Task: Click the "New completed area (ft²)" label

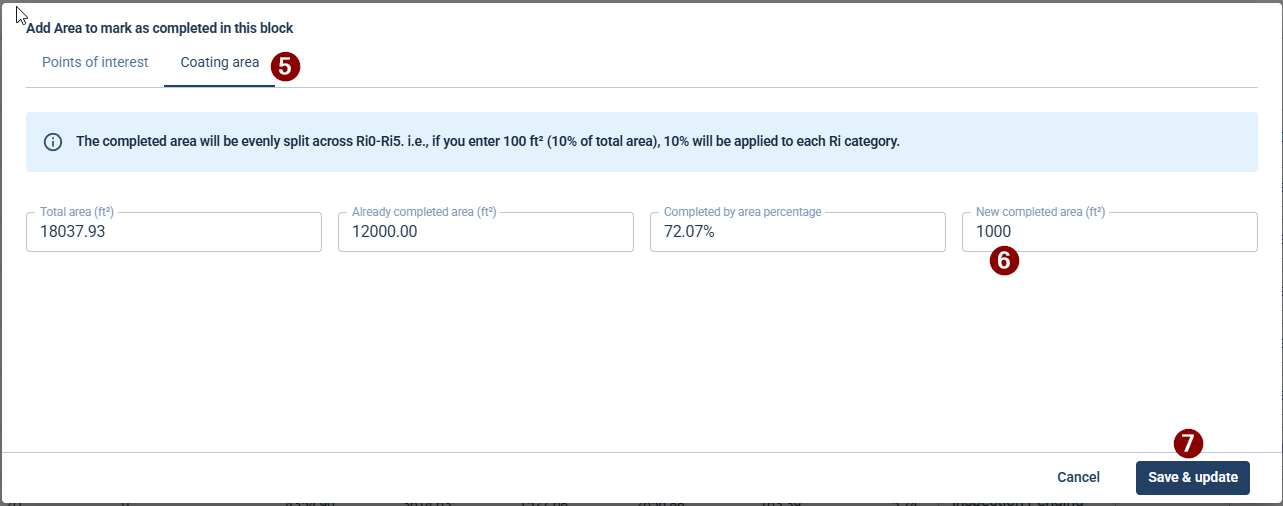Action: pyautogui.click(x=1040, y=212)
